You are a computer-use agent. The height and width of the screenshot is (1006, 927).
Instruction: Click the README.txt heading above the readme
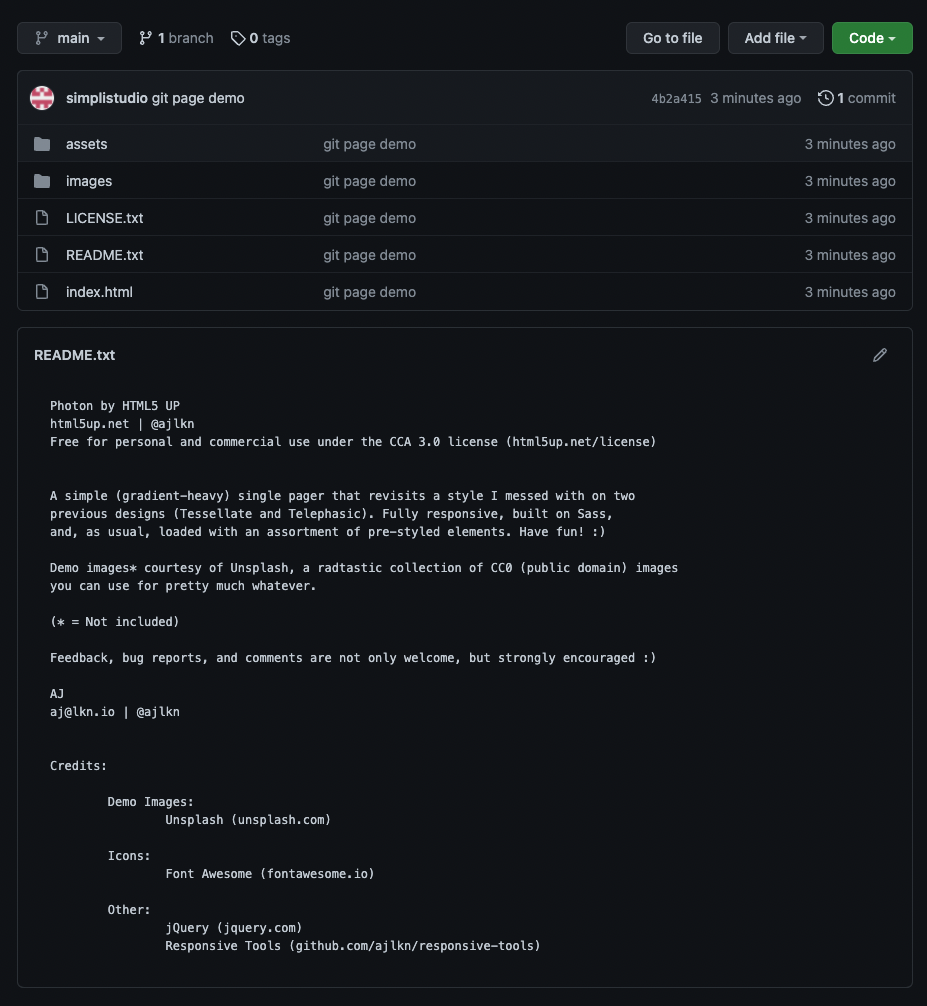click(x=74, y=355)
